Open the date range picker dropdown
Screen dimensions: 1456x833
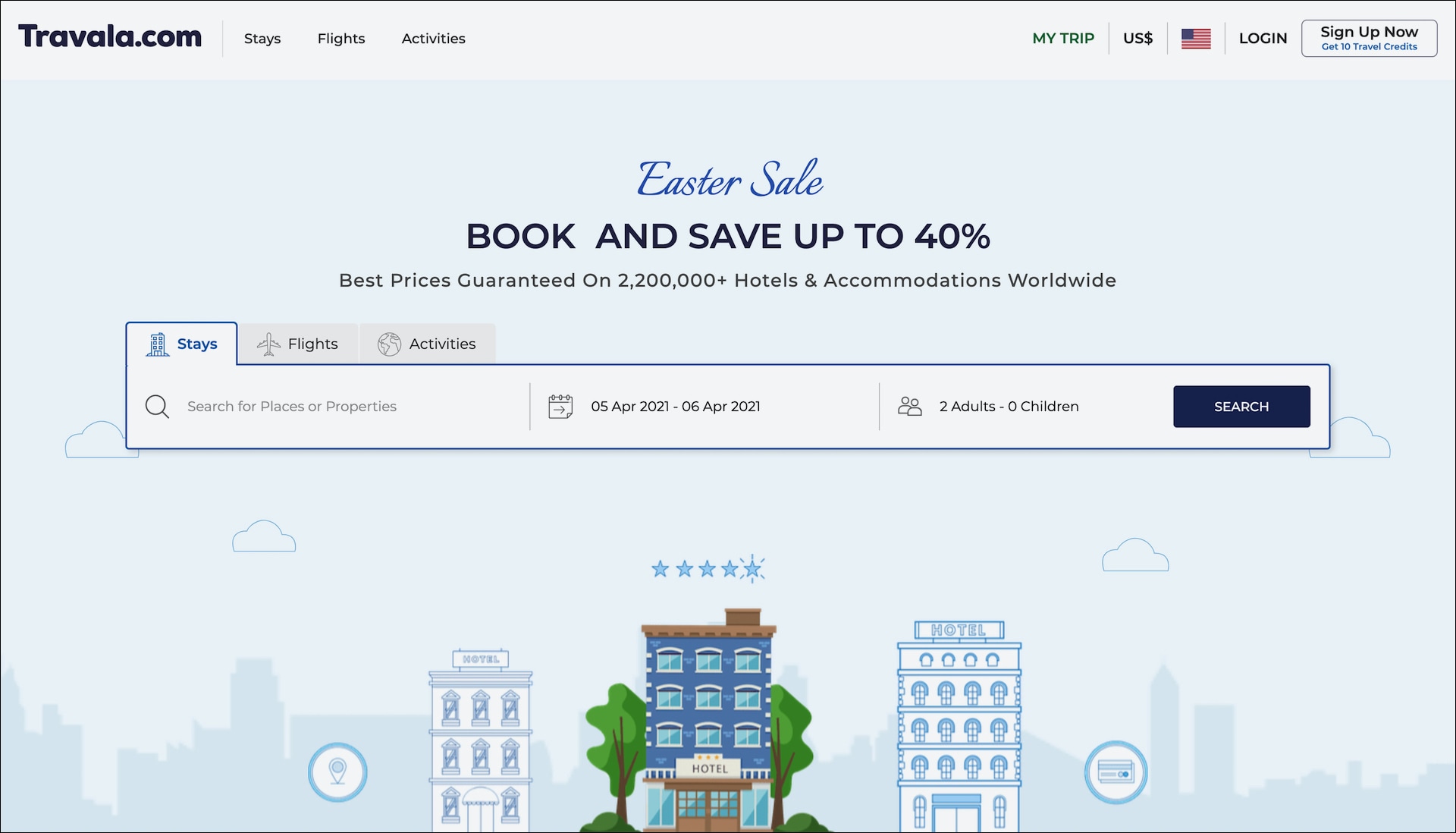(676, 406)
